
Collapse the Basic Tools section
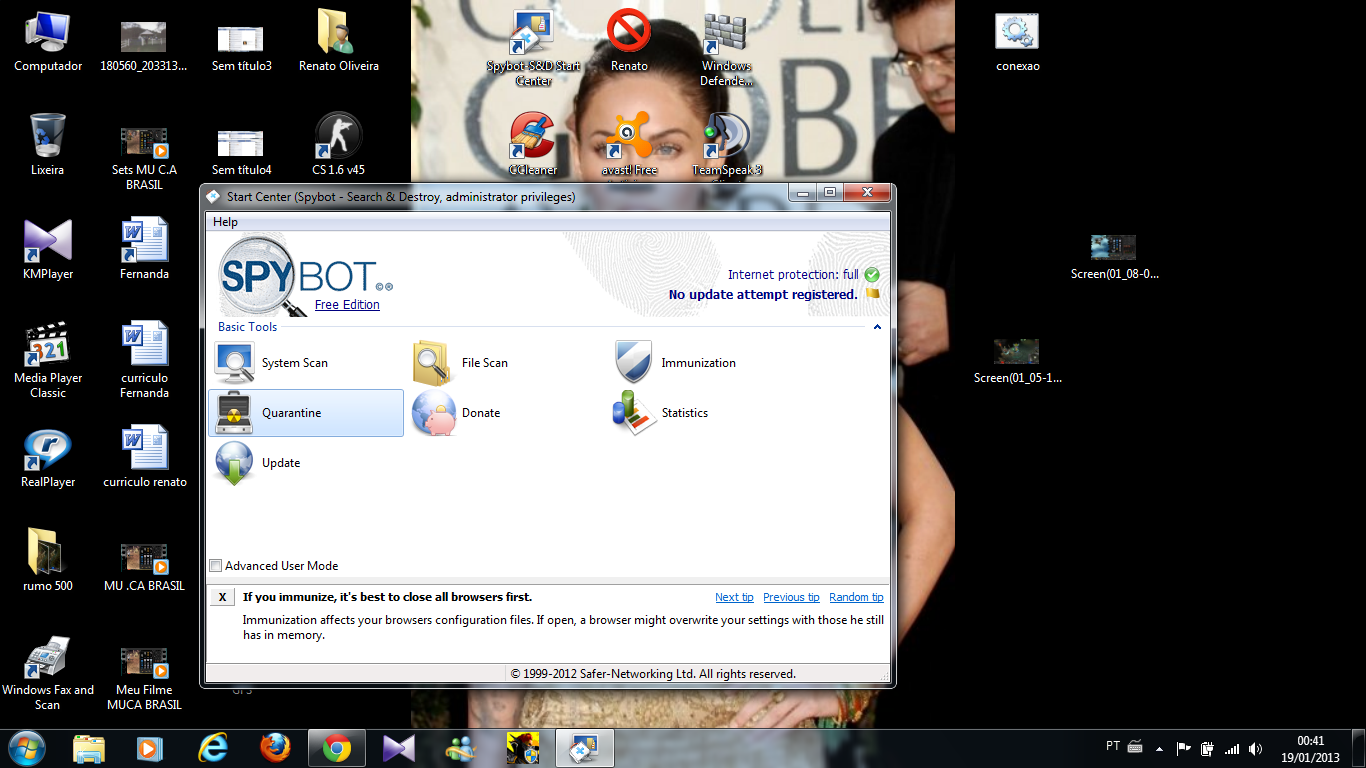click(877, 327)
